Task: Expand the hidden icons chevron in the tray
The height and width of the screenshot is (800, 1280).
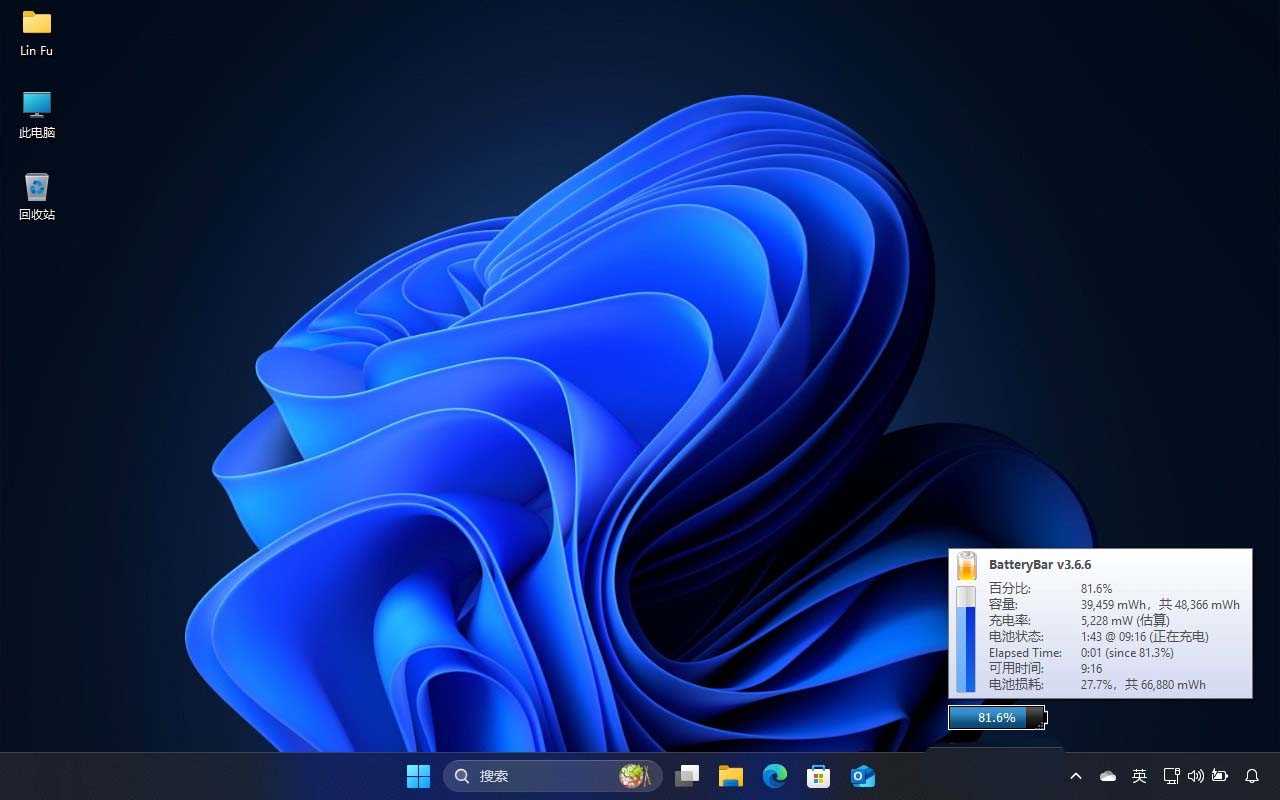Action: click(x=1076, y=775)
